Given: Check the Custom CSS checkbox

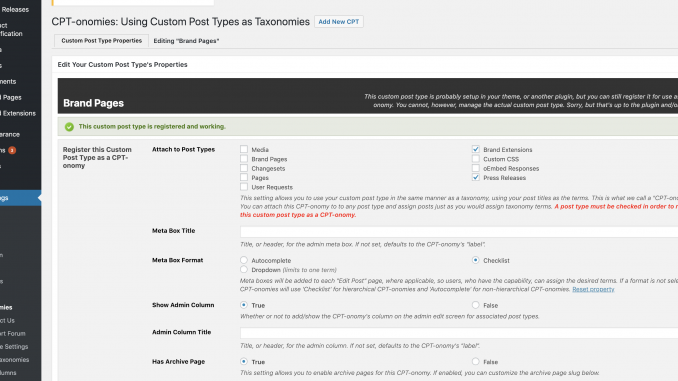Looking at the screenshot, I should tap(476, 159).
